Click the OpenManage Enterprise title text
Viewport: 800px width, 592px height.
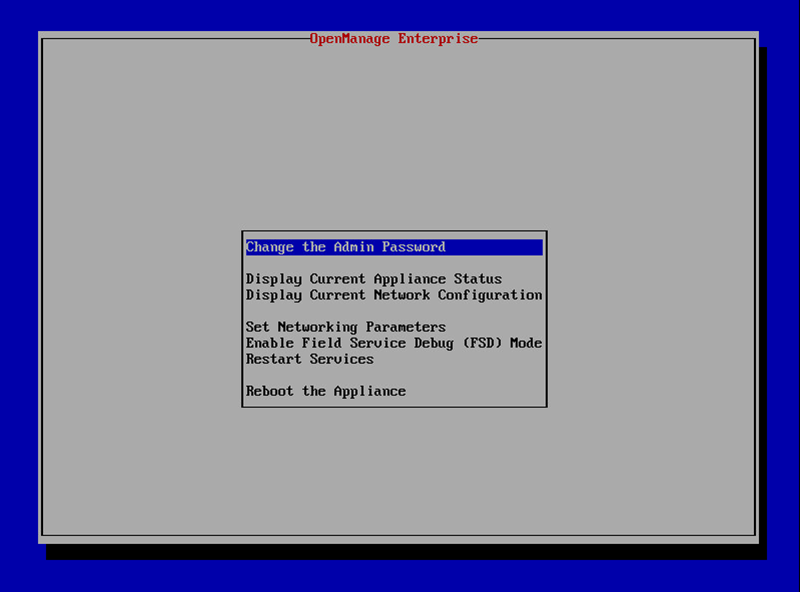tap(393, 39)
